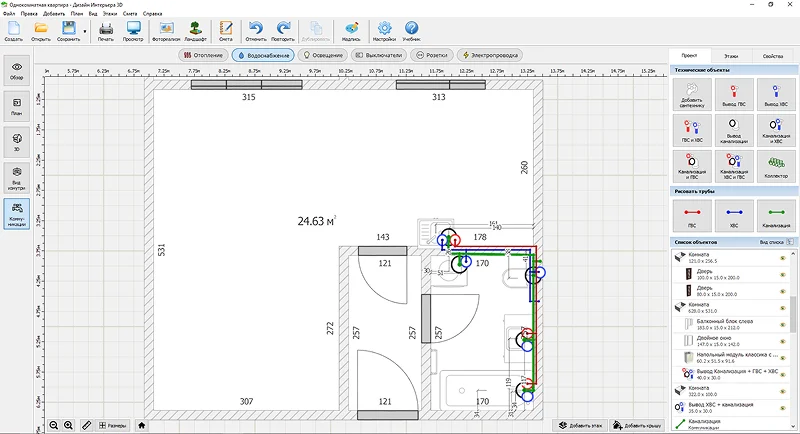The image size is (800, 434).
Task: Select the Вывод ГВС hot water outlet
Action: tap(734, 95)
